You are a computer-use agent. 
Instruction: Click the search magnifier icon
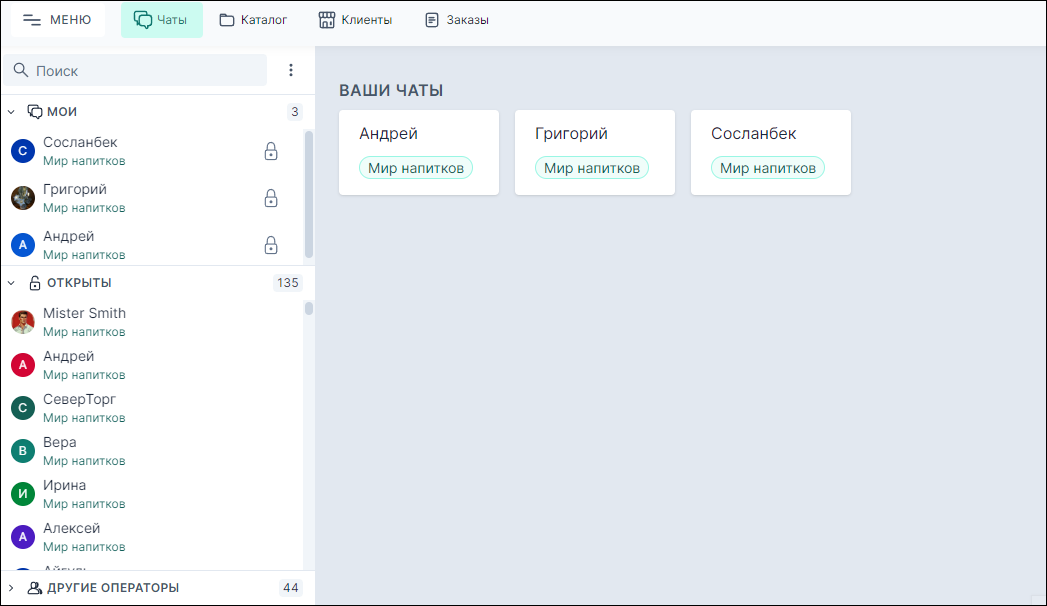[21, 70]
